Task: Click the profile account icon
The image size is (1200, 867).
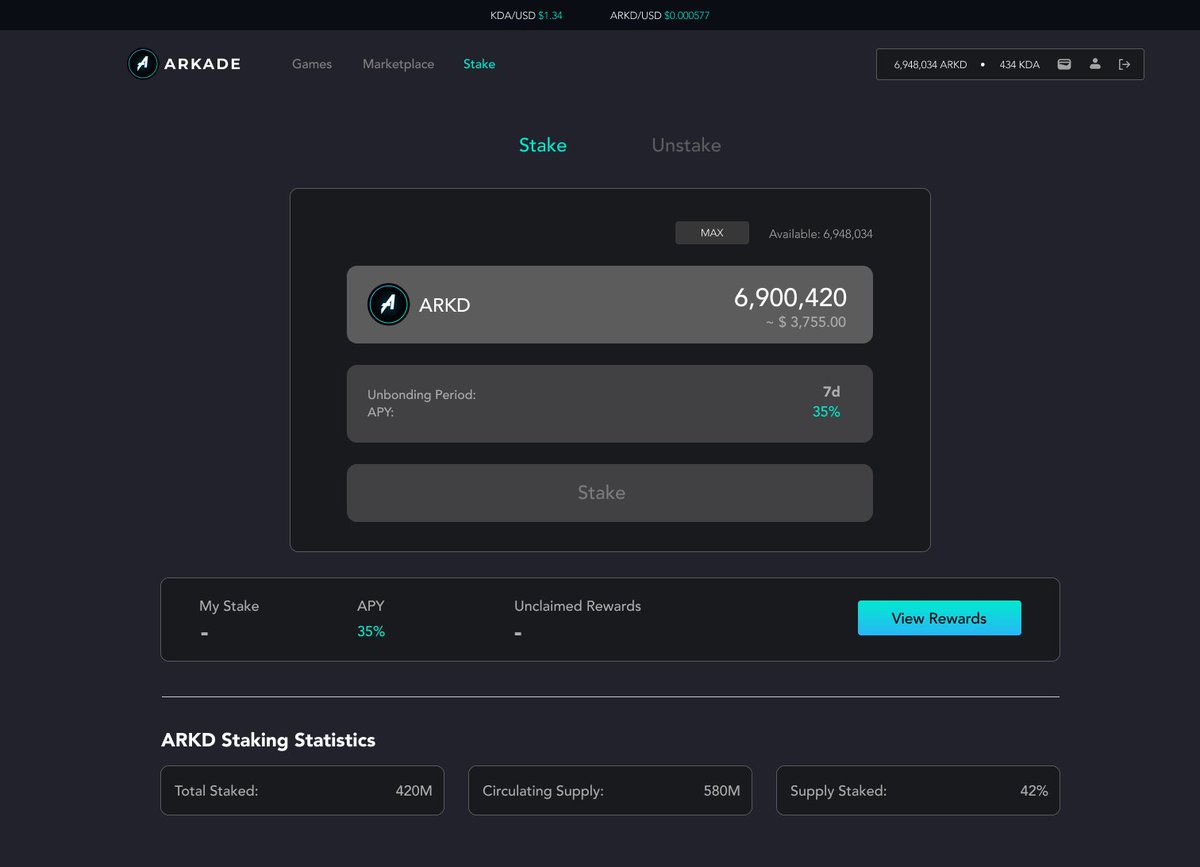Action: [x=1095, y=63]
